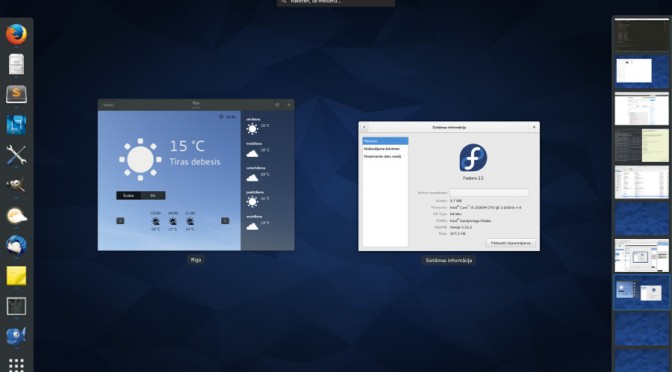Screen dimensions: 672x372
Task: Close the Sistēmas informācija window
Action: [534, 127]
